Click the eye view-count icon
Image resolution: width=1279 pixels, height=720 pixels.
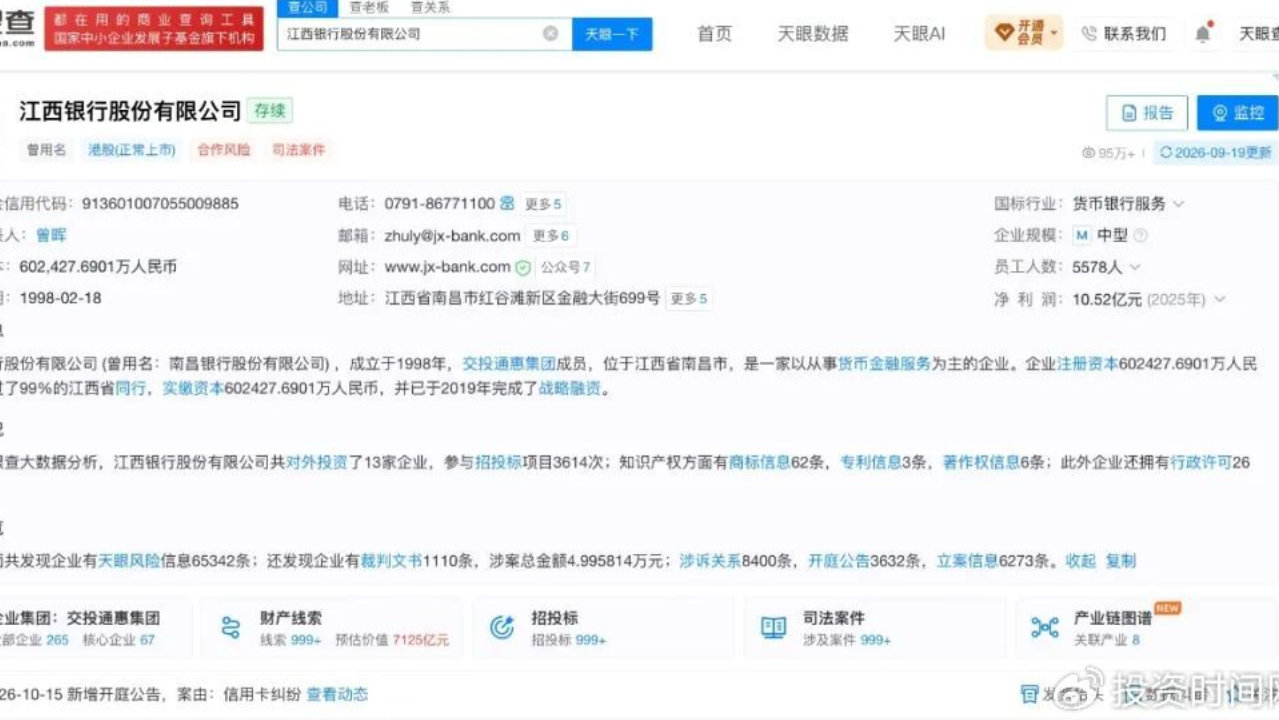1089,153
